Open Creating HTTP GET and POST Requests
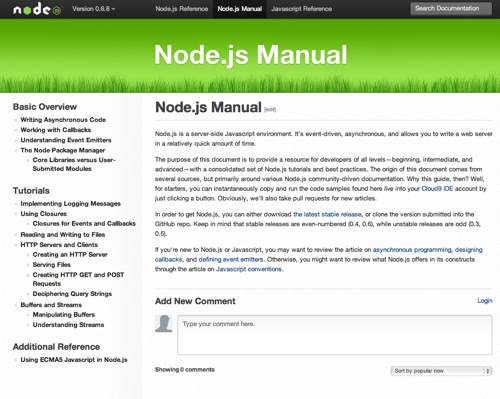Viewport: 500px width, 399px height. click(78, 279)
